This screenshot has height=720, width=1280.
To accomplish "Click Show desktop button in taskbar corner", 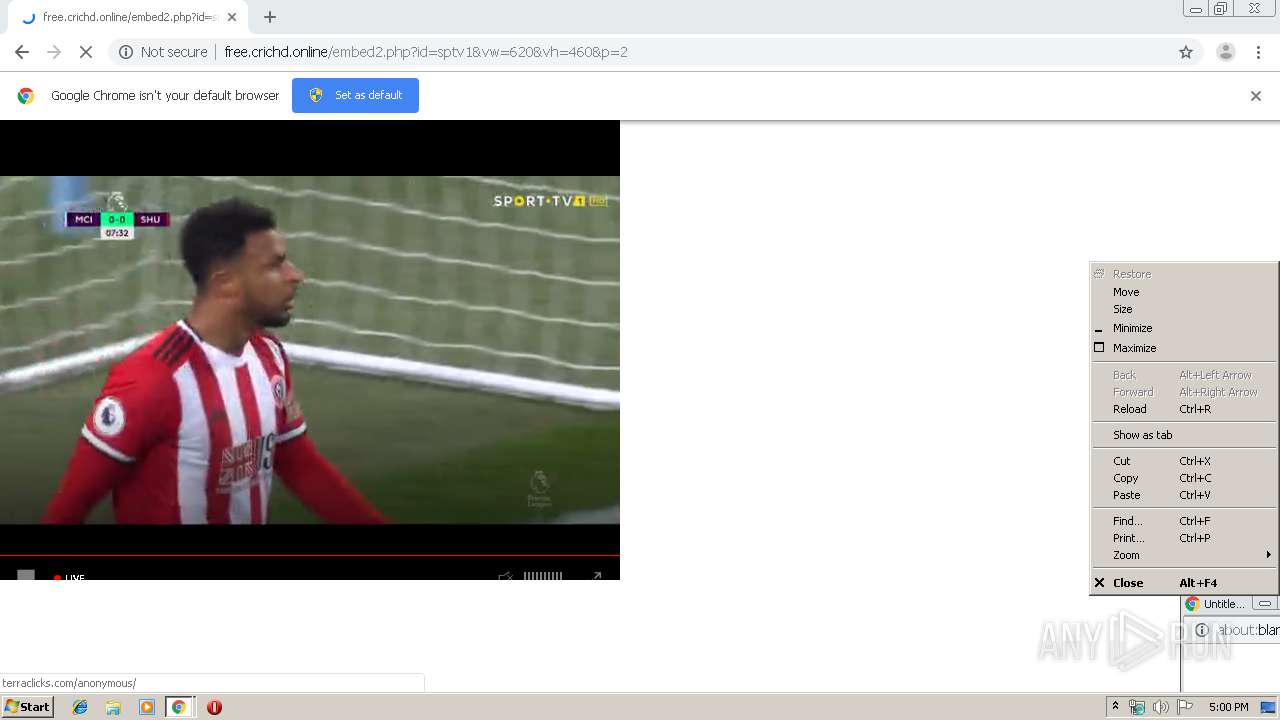I will tap(1270, 707).
